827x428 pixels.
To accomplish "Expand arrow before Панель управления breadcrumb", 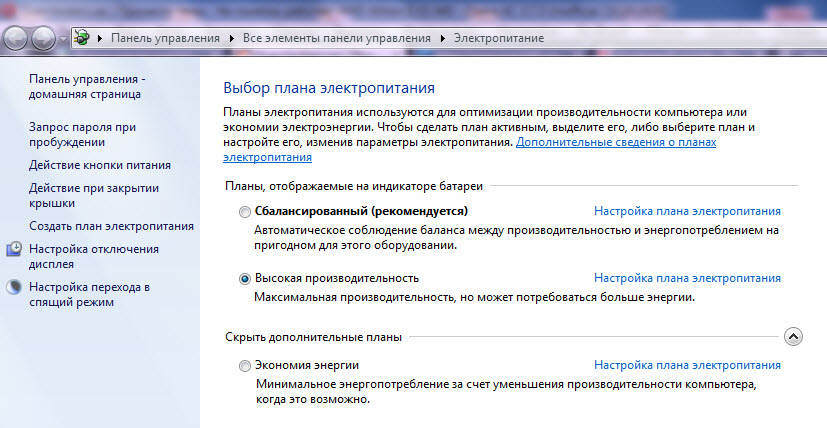I will [x=100, y=39].
